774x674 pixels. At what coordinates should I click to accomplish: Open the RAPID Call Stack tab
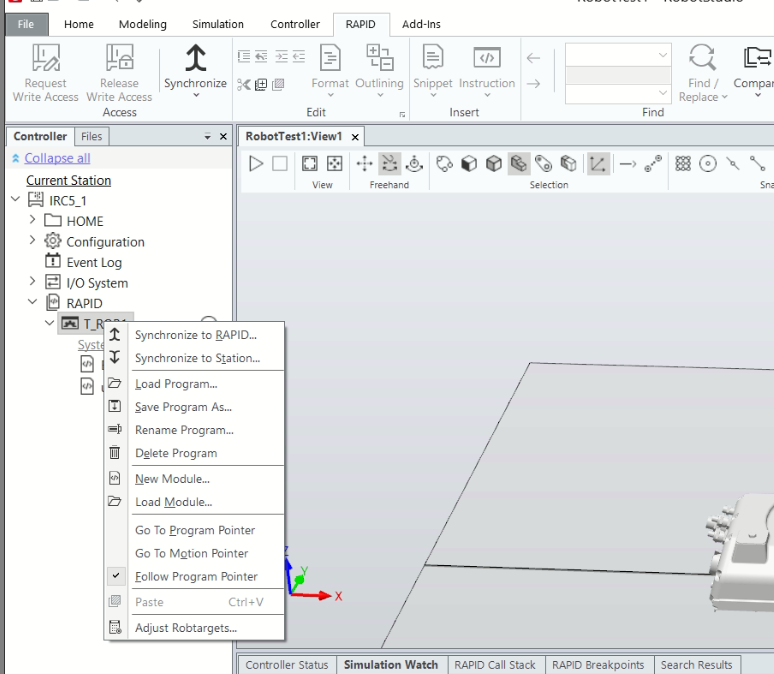[495, 665]
